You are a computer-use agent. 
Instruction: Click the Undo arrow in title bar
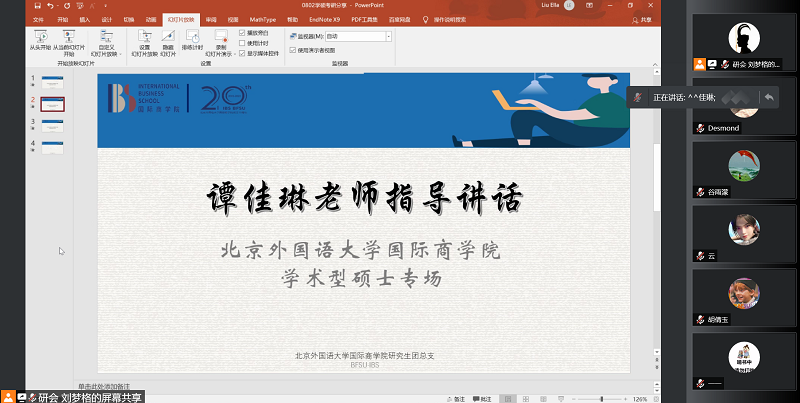point(52,6)
